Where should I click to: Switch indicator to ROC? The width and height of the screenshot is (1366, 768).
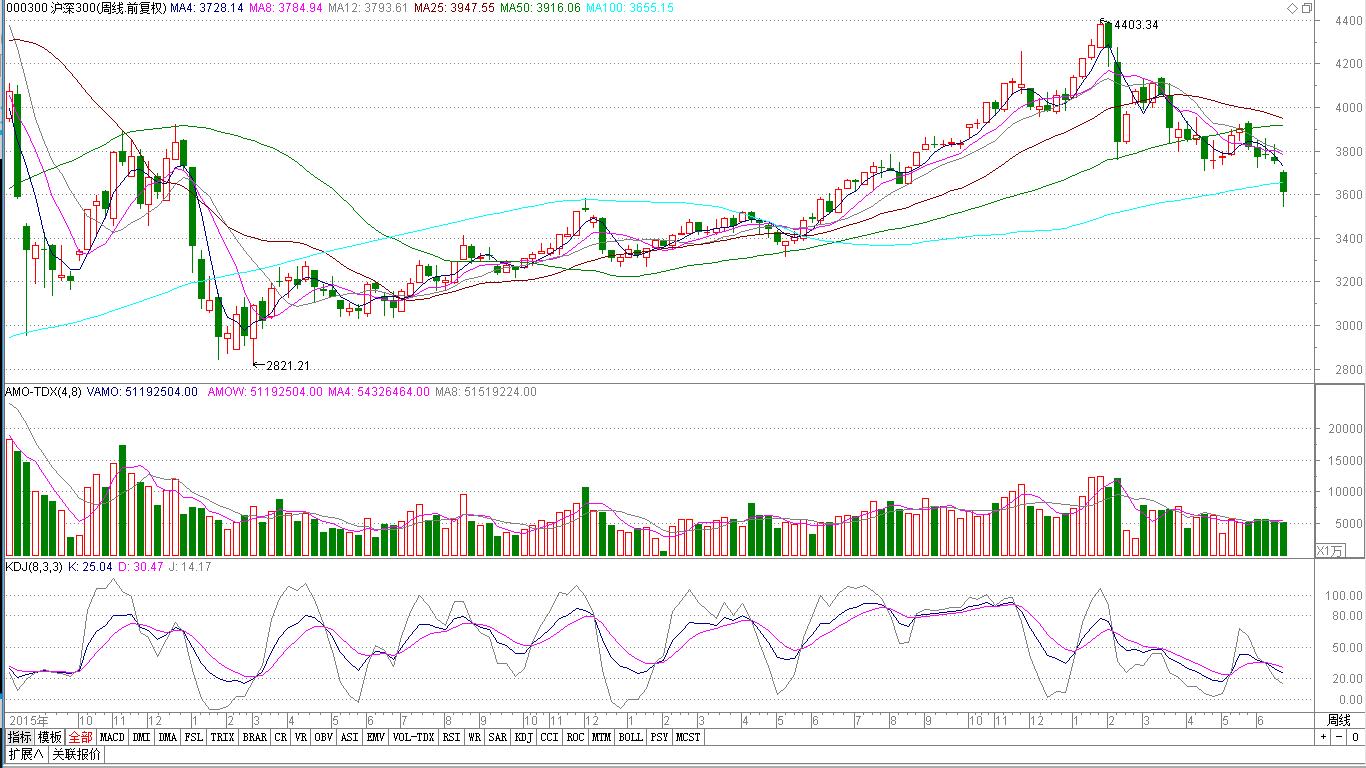point(575,737)
